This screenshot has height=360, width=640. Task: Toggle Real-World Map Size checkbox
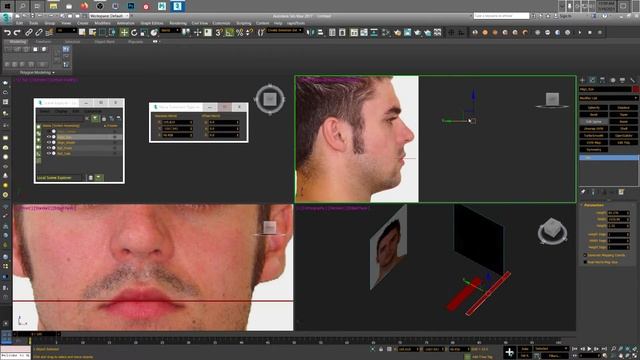pyautogui.click(x=585, y=262)
